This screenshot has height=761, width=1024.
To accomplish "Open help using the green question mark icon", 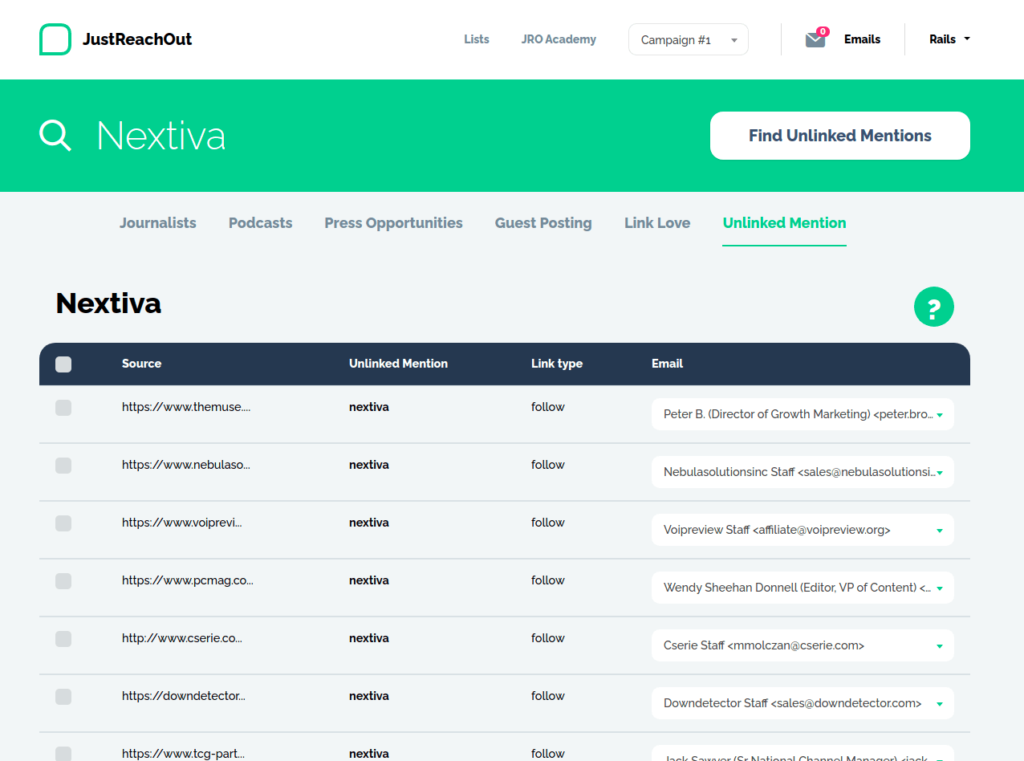I will tap(933, 306).
